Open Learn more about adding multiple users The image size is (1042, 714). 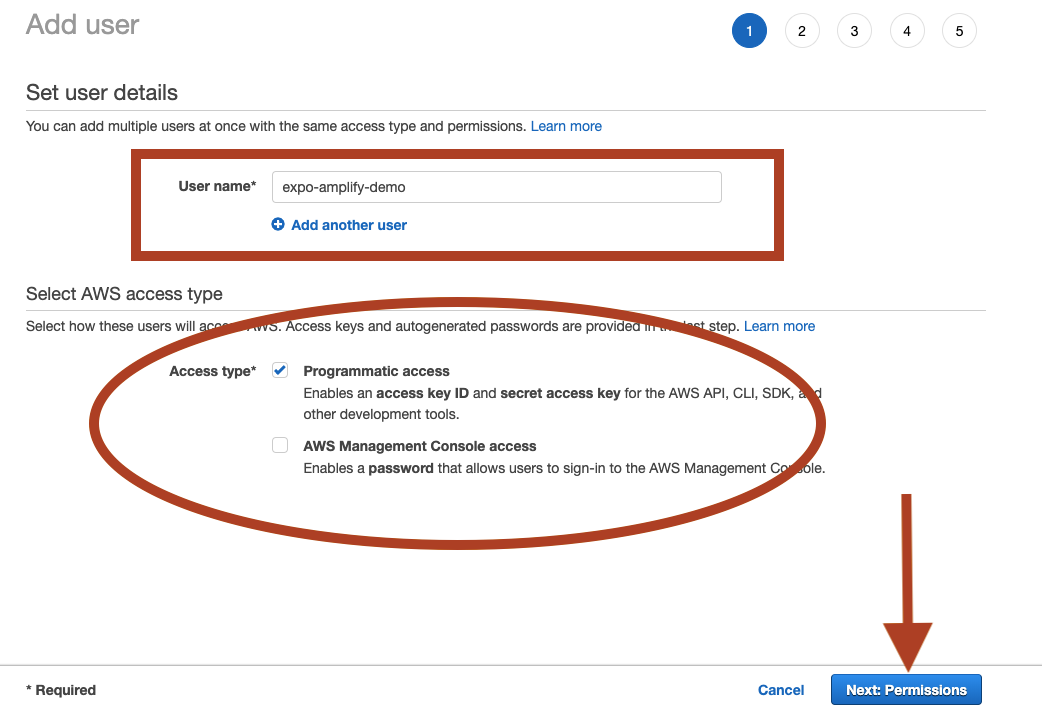(566, 126)
